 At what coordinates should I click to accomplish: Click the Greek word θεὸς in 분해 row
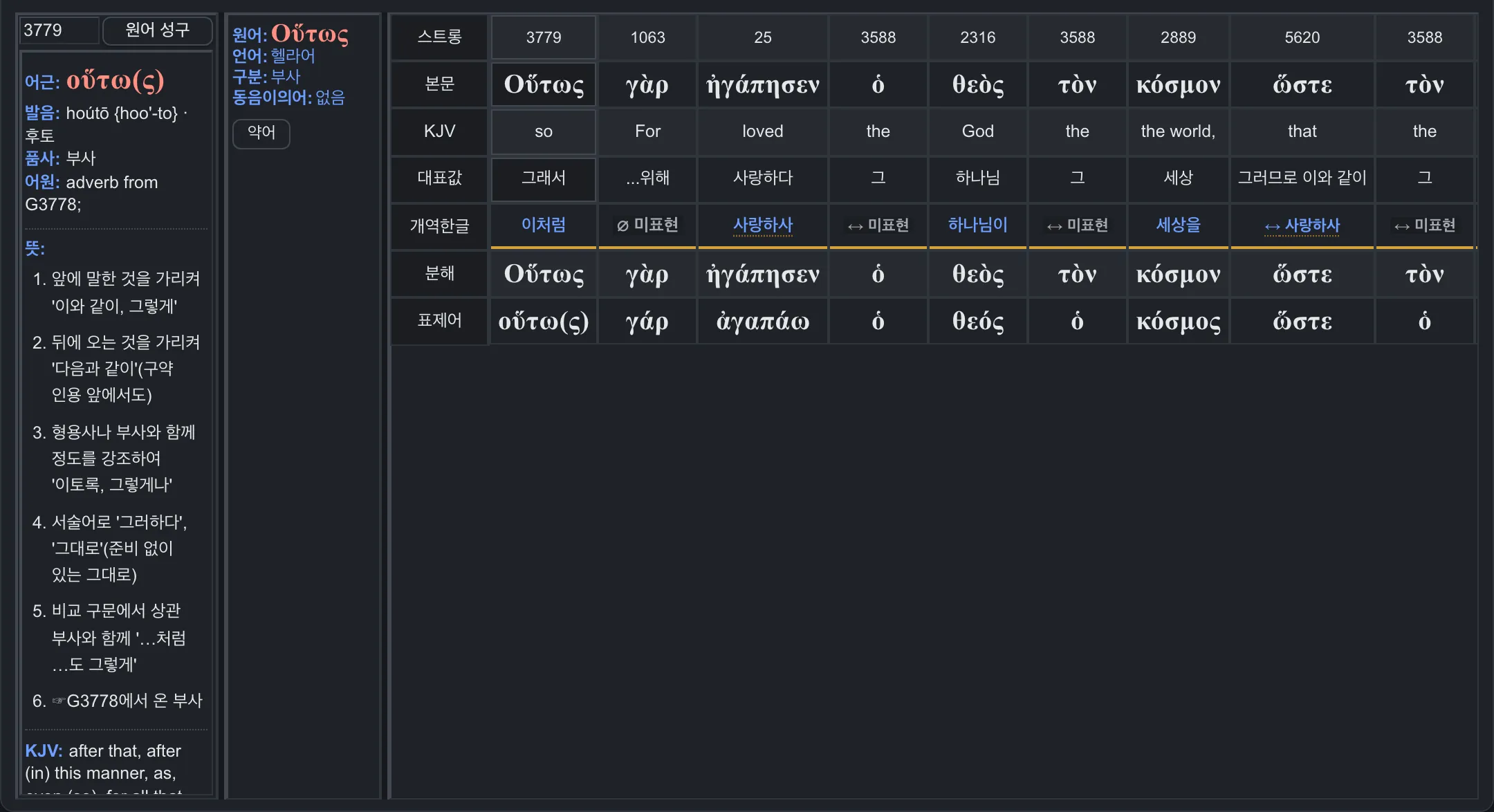[977, 275]
